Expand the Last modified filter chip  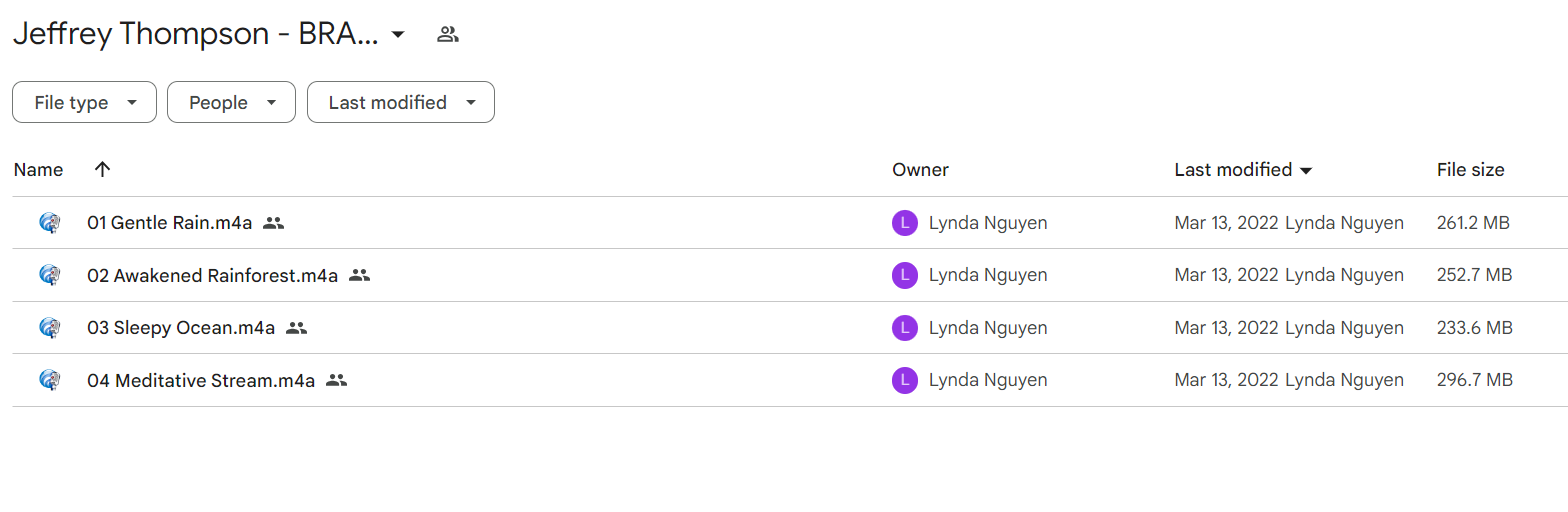(x=401, y=102)
